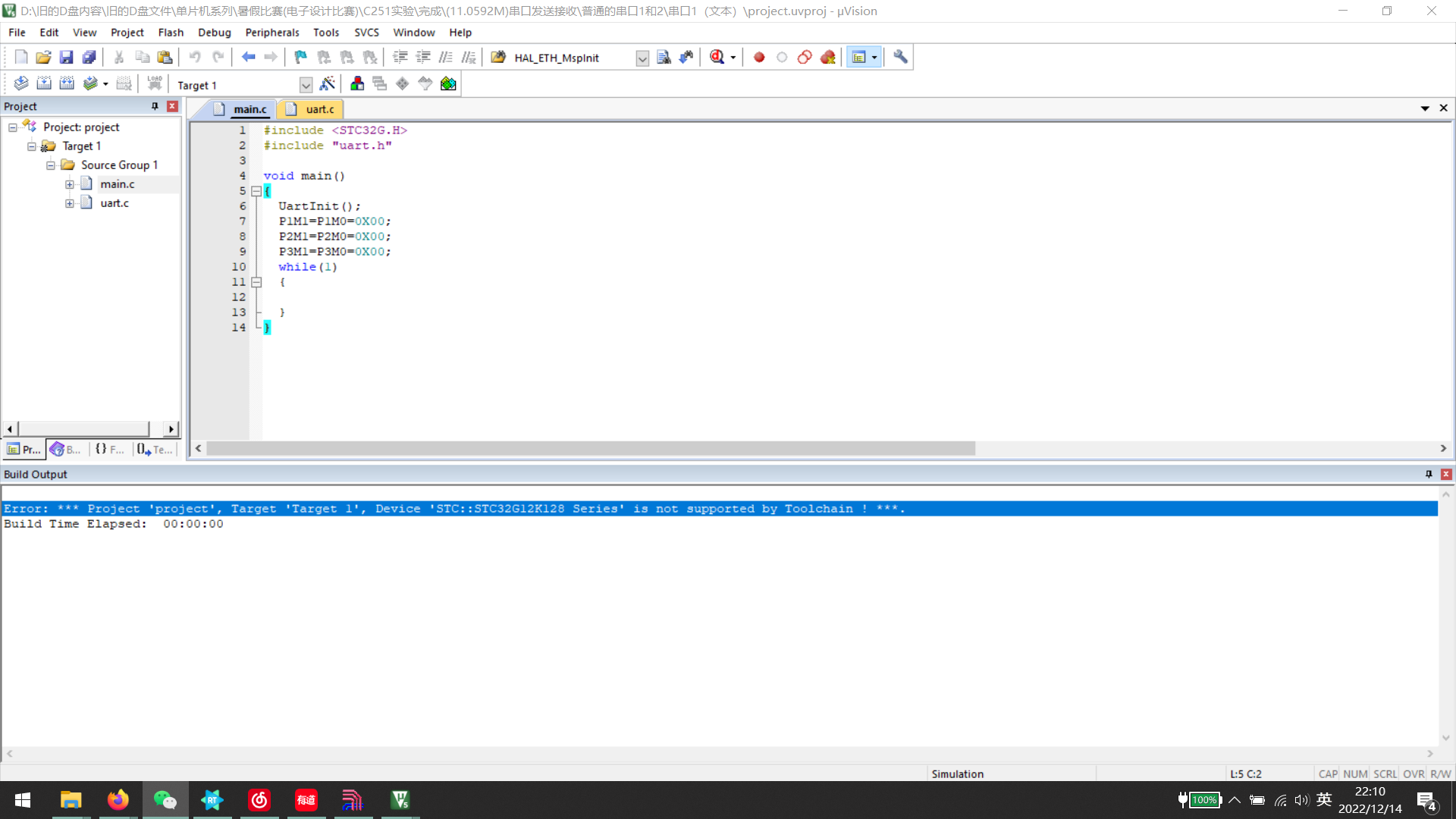Open Configuration with the wrench icon
The width and height of the screenshot is (1456, 819).
(x=900, y=57)
